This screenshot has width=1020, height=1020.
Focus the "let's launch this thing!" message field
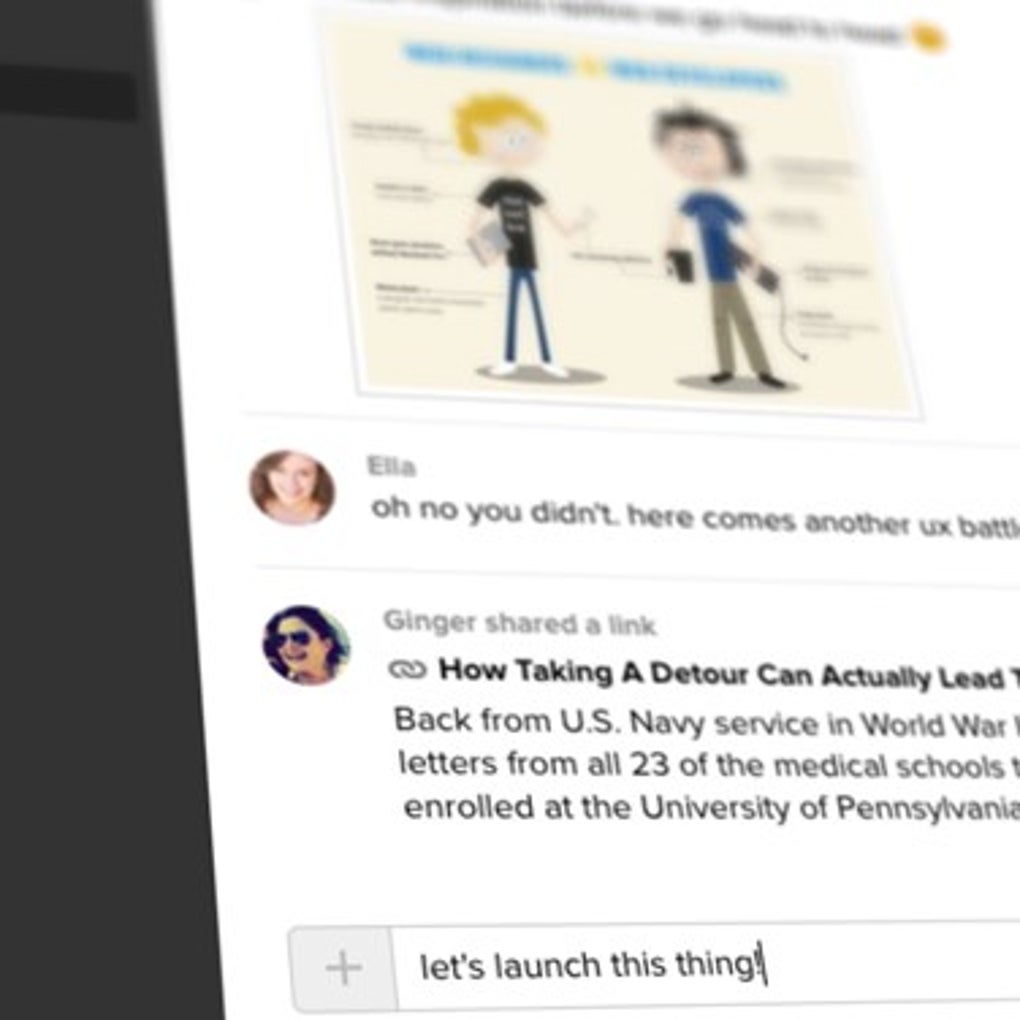point(708,967)
